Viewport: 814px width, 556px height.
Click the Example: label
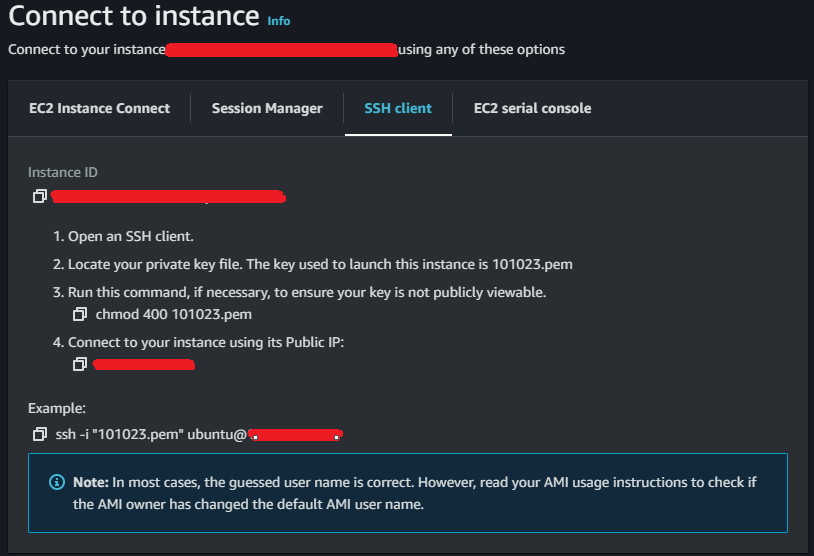(55, 409)
